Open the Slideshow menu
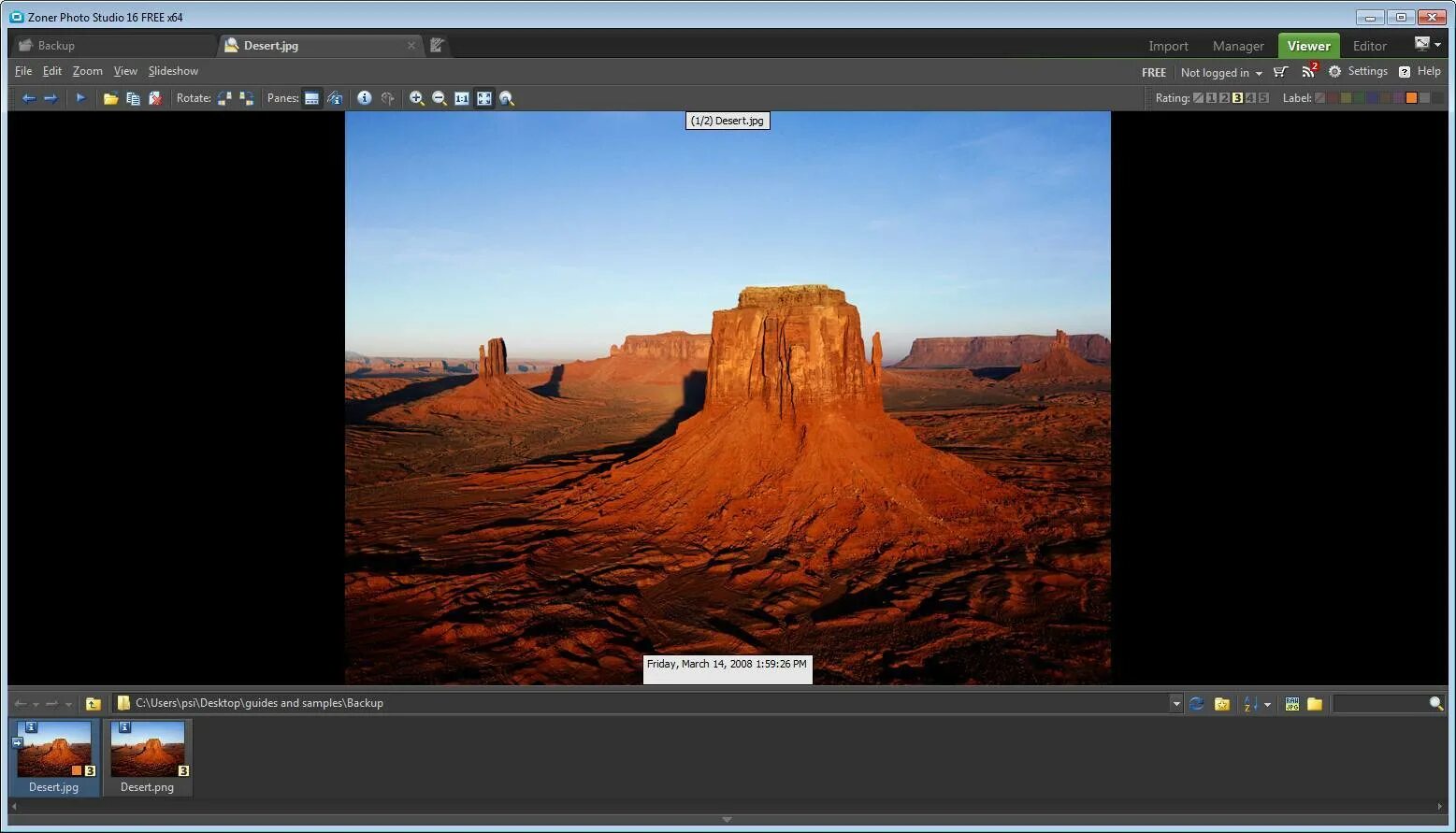This screenshot has width=1456, height=833. (173, 71)
